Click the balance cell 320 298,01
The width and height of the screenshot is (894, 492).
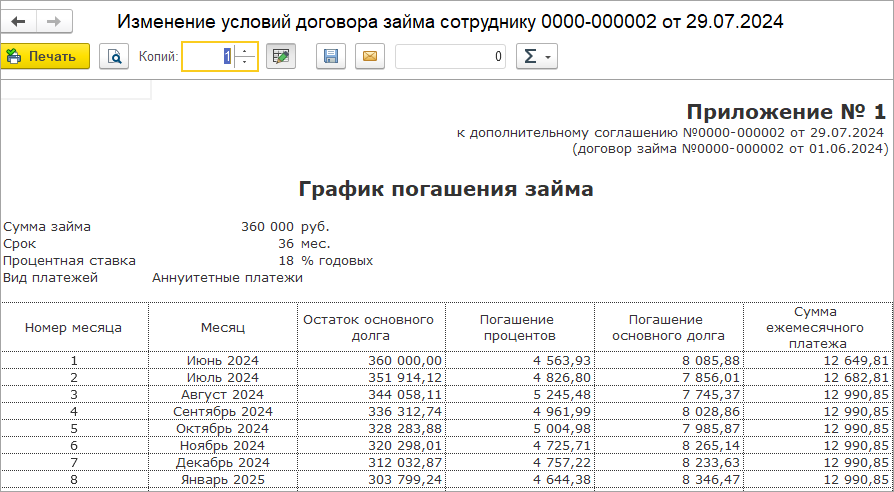(371, 445)
